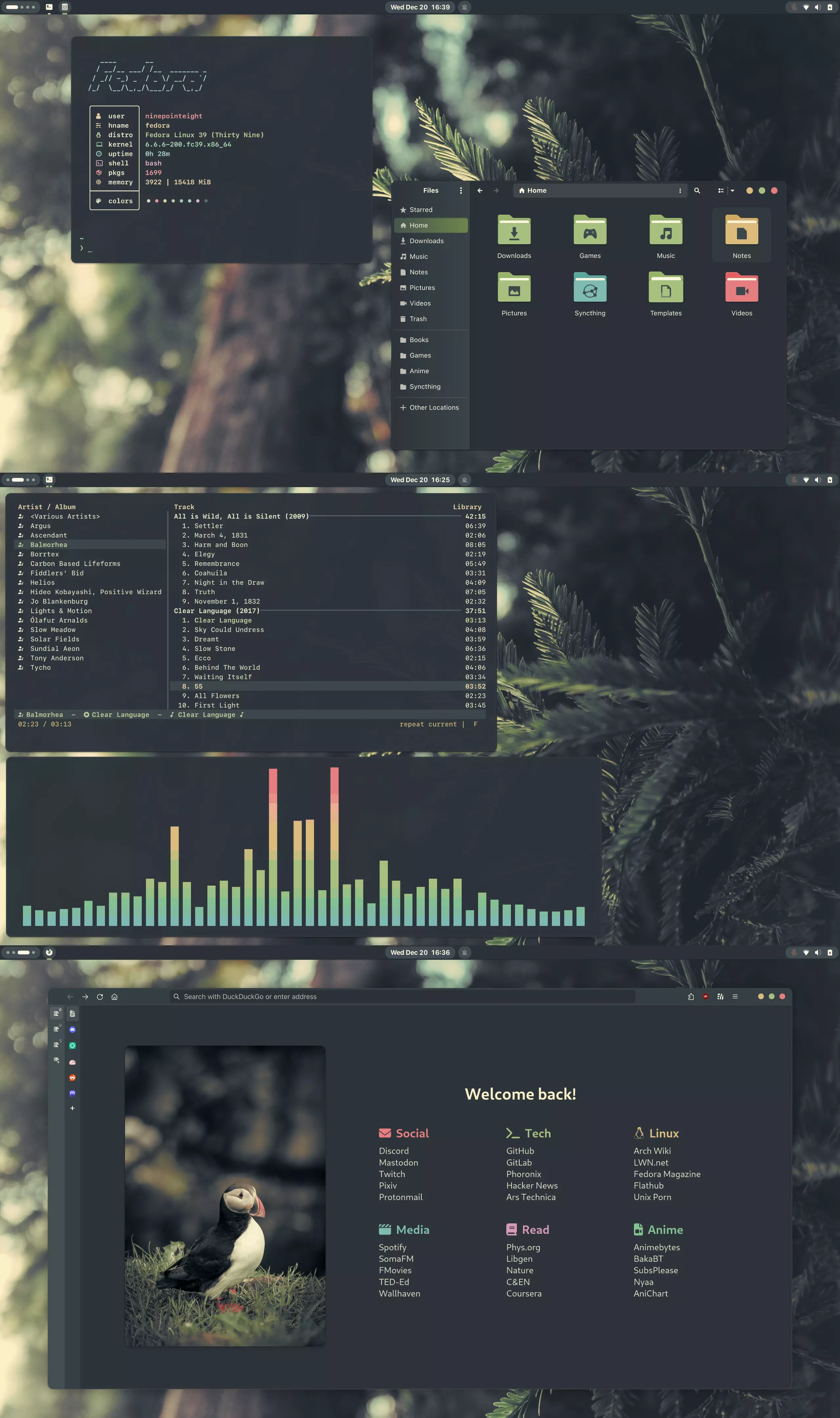Screen dimensions: 840x1418
Task: Click the browser home button
Action: [114, 997]
